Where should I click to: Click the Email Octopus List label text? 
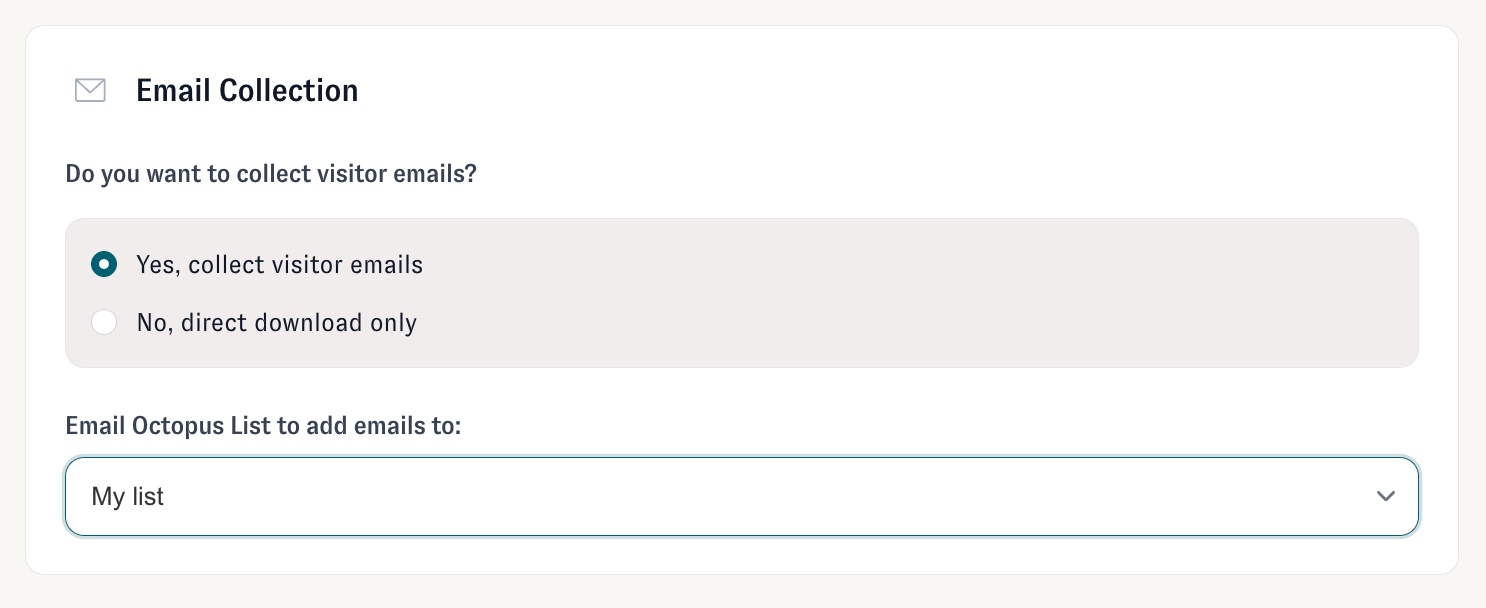262,425
